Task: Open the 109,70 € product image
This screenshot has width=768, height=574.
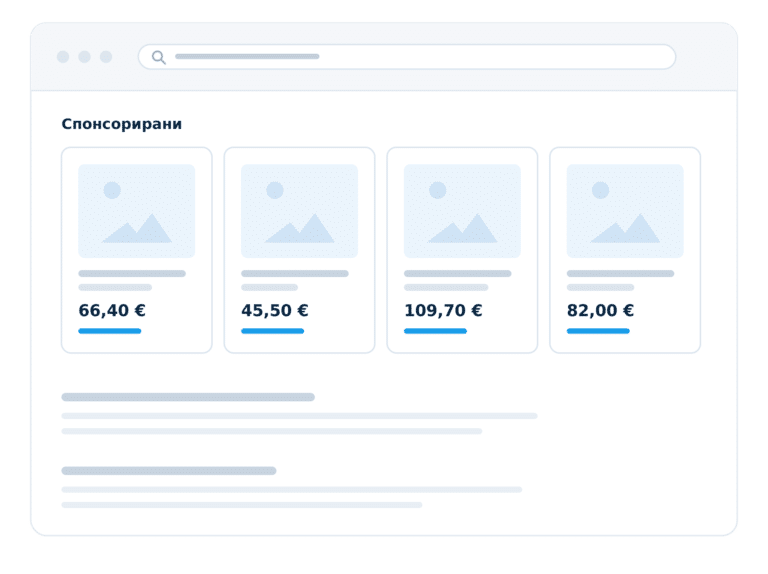Action: tap(462, 211)
